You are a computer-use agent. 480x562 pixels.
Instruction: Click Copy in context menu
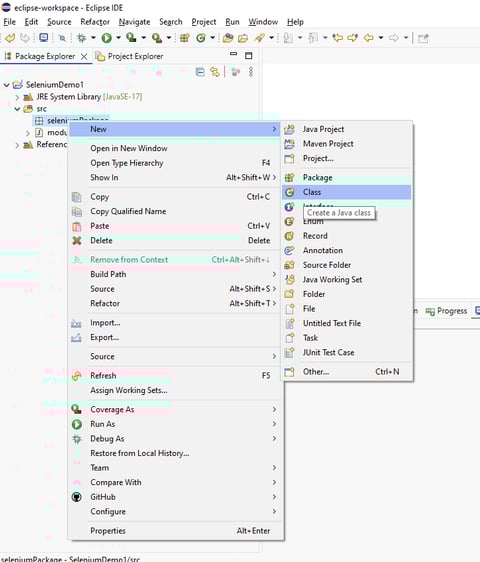175,197
